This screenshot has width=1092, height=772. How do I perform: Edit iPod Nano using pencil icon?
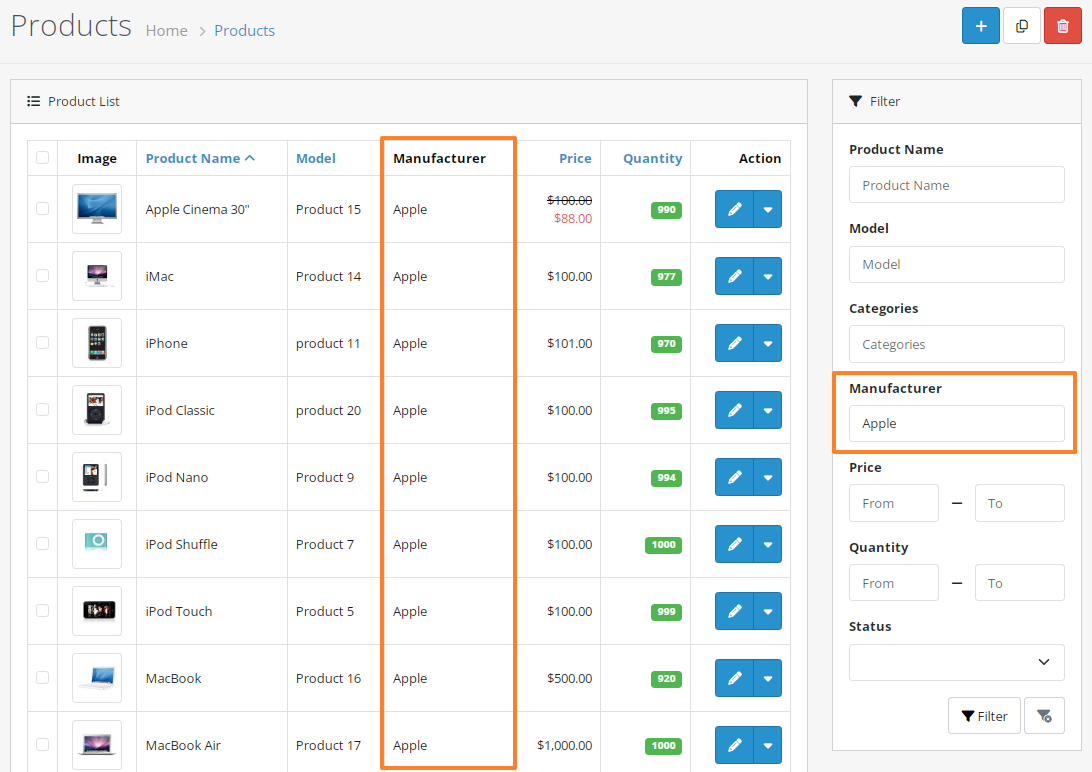click(734, 477)
